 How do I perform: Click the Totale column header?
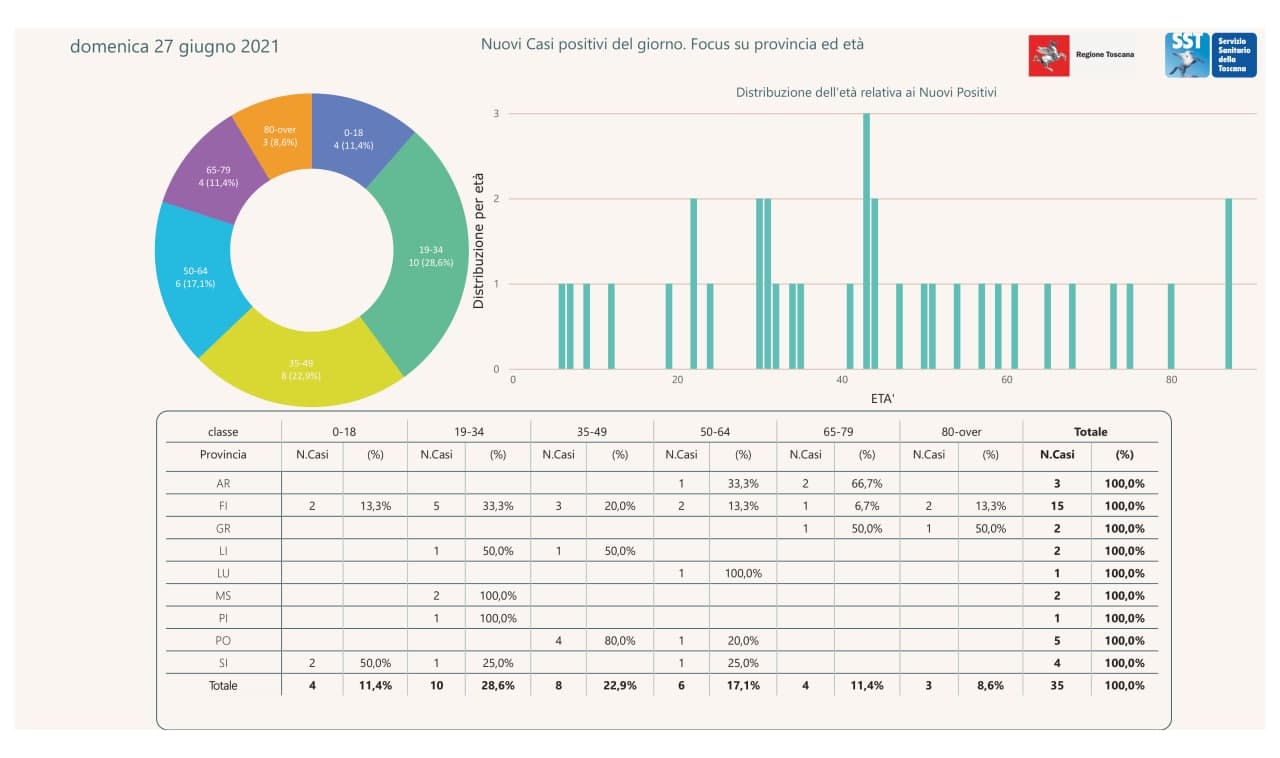1090,432
